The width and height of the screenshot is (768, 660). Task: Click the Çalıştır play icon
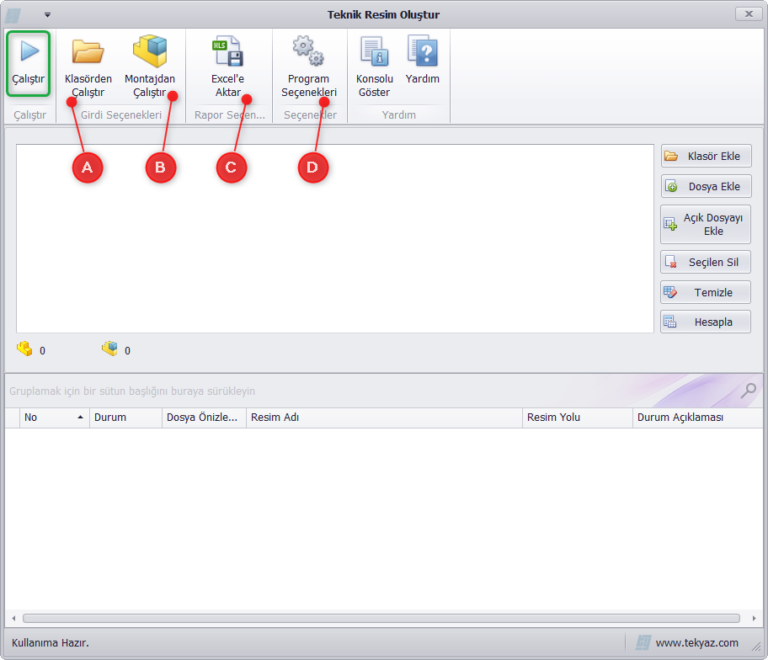(x=29, y=51)
